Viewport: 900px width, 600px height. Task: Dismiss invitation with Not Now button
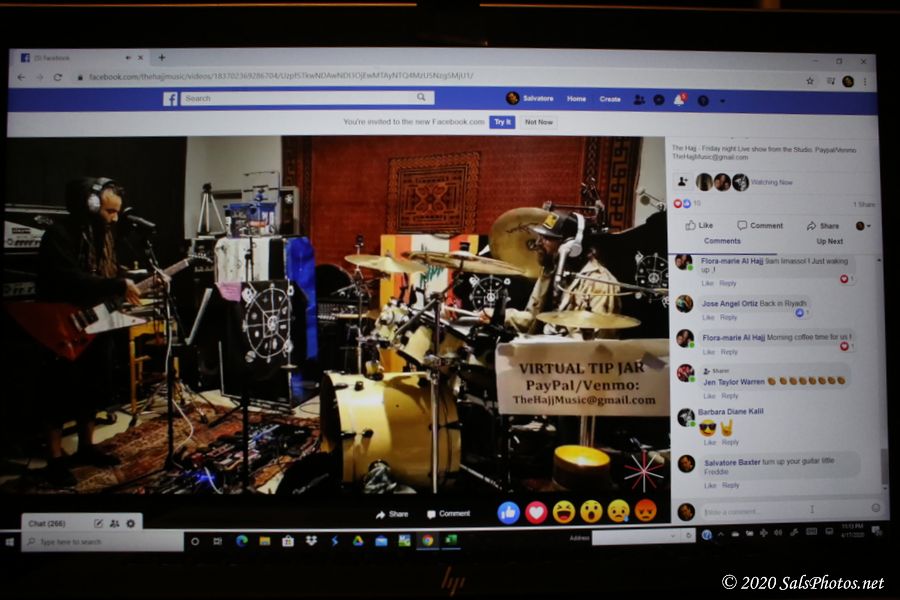coord(538,122)
